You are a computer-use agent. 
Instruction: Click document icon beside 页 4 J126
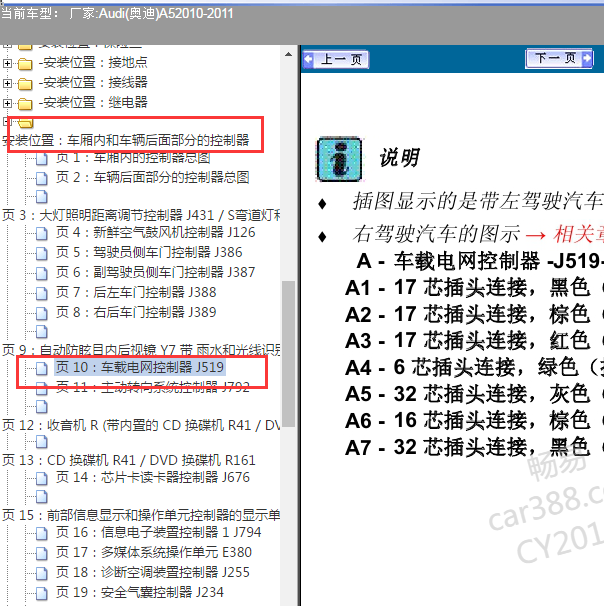point(41,233)
